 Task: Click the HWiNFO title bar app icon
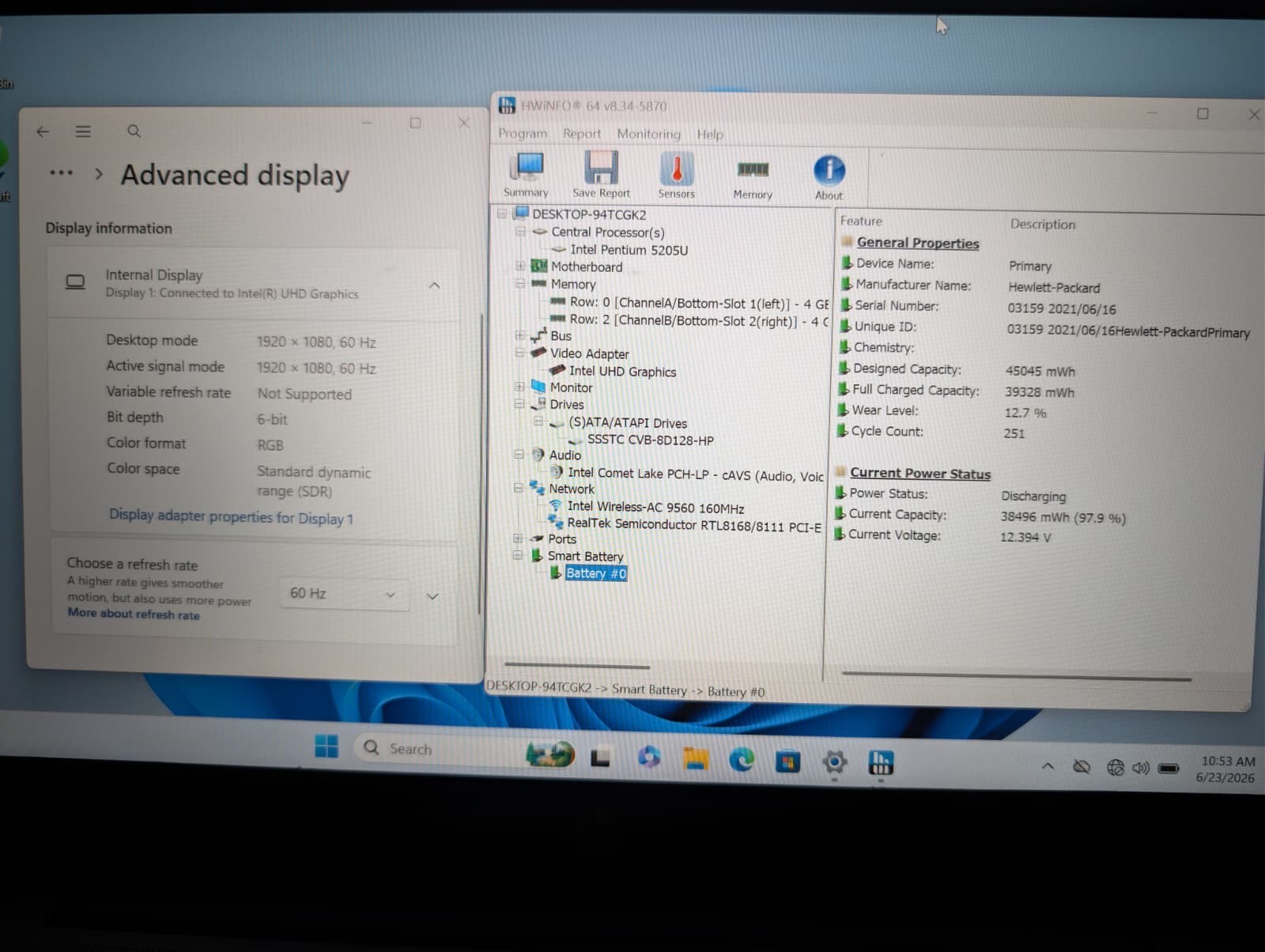(507, 105)
